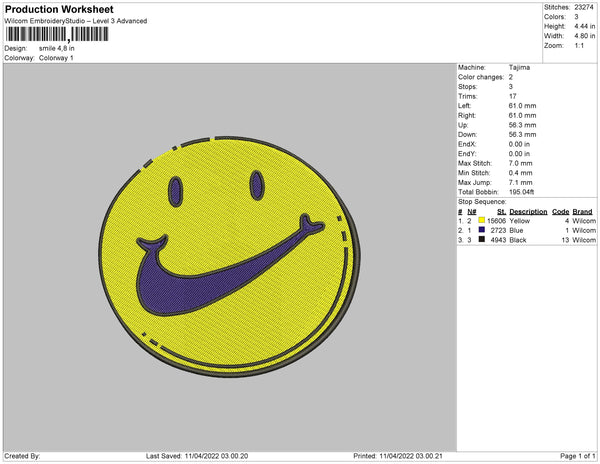Click the 'Stop Sequence:' label
This screenshot has height=464, width=600.
[x=482, y=202]
